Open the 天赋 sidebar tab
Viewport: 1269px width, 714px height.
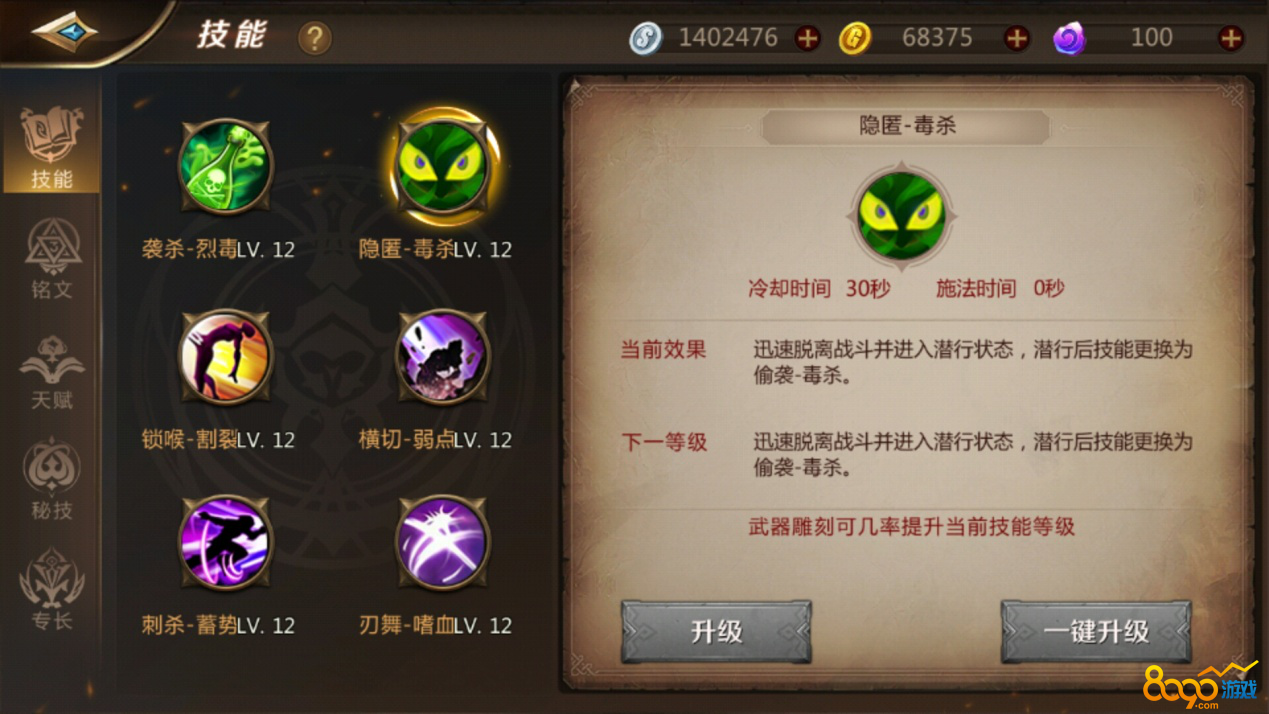pos(52,371)
